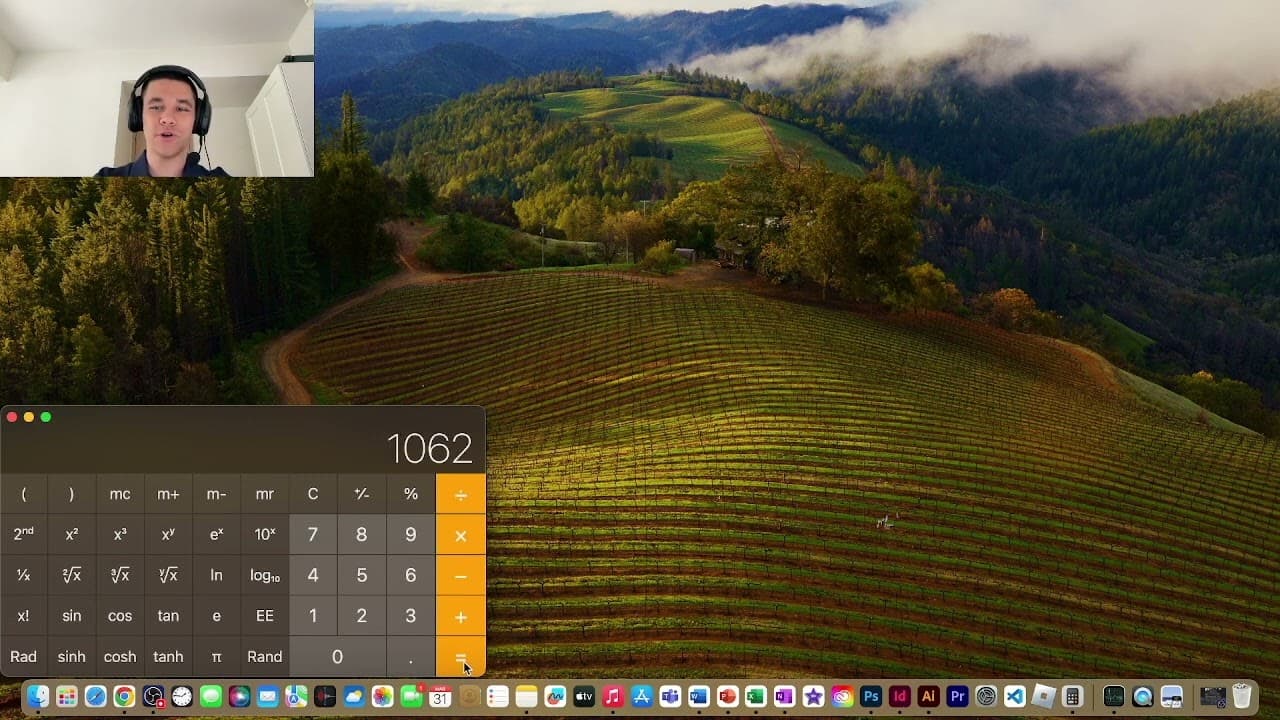Select the plus operator
The height and width of the screenshot is (720, 1280).
coord(461,617)
